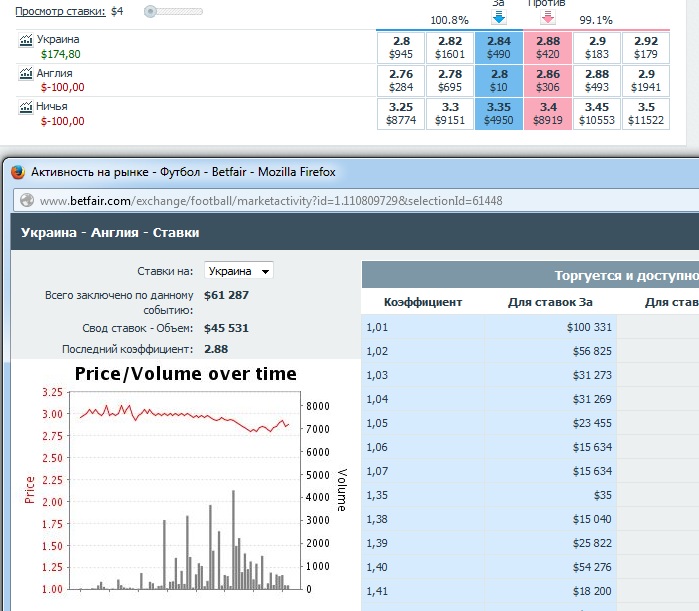Click the betfair.com address bar field
699x611 pixels.
tap(357, 201)
